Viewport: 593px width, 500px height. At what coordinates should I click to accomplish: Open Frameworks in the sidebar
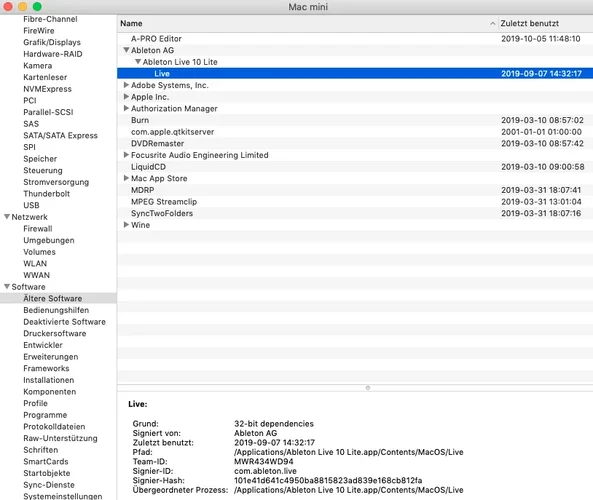tap(46, 368)
